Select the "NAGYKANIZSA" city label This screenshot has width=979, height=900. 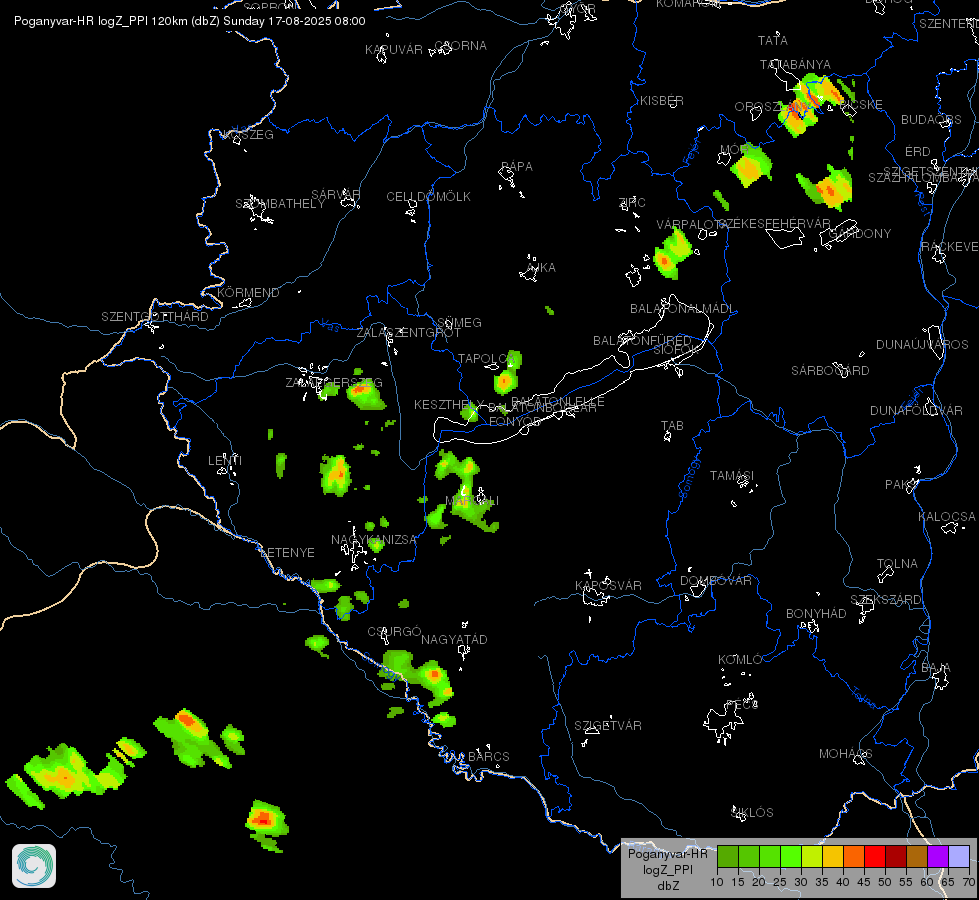click(x=373, y=540)
